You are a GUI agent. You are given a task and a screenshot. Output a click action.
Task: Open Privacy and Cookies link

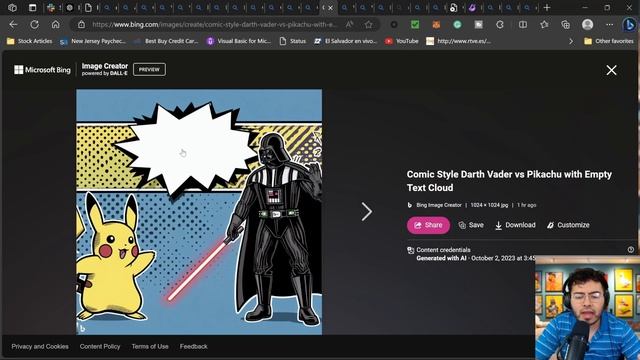coord(40,346)
